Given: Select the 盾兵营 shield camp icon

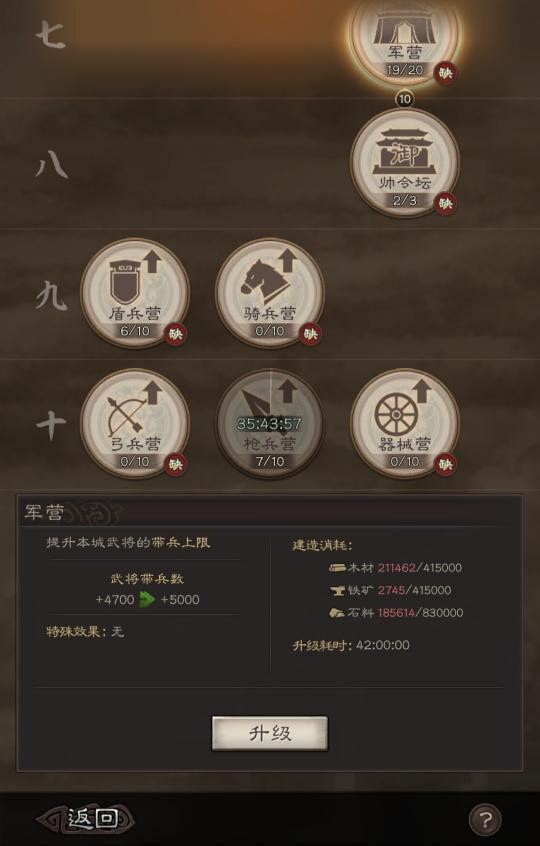Looking at the screenshot, I should pos(135,293).
